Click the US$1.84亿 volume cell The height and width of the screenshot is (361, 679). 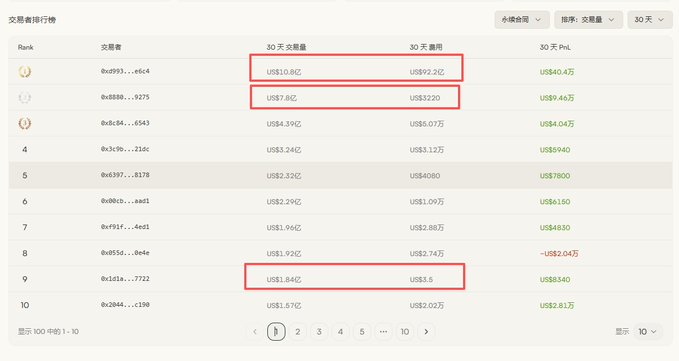click(284, 280)
